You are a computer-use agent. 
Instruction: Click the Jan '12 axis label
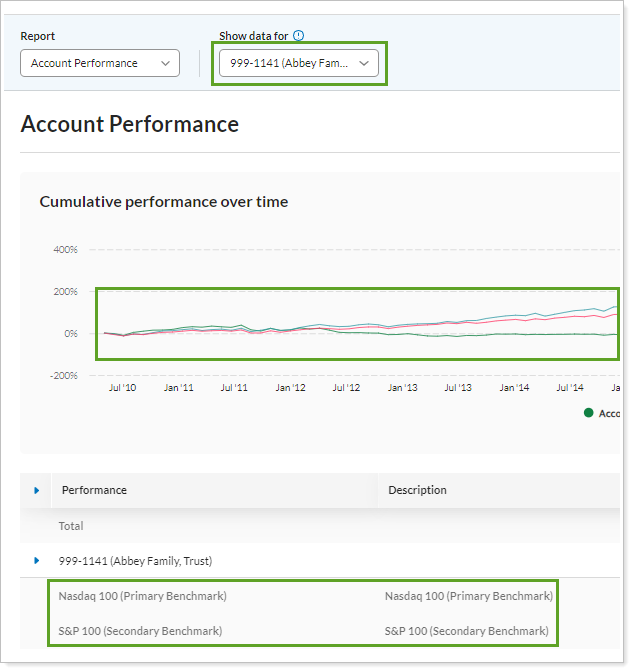[290, 386]
